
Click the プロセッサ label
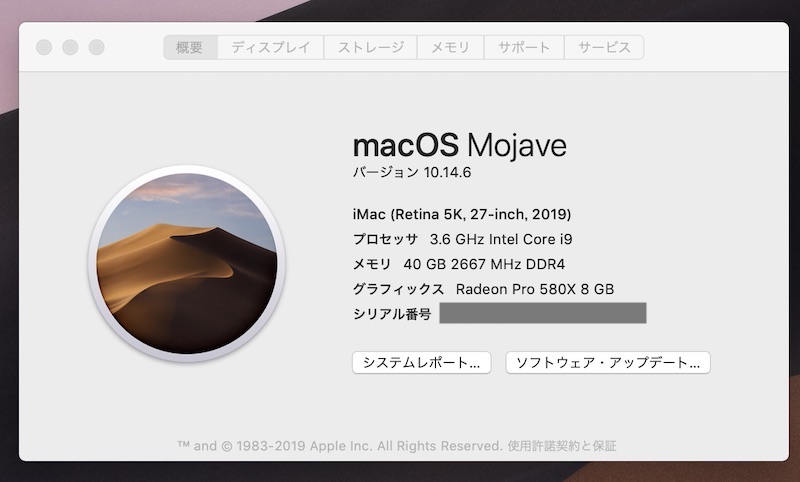point(385,239)
